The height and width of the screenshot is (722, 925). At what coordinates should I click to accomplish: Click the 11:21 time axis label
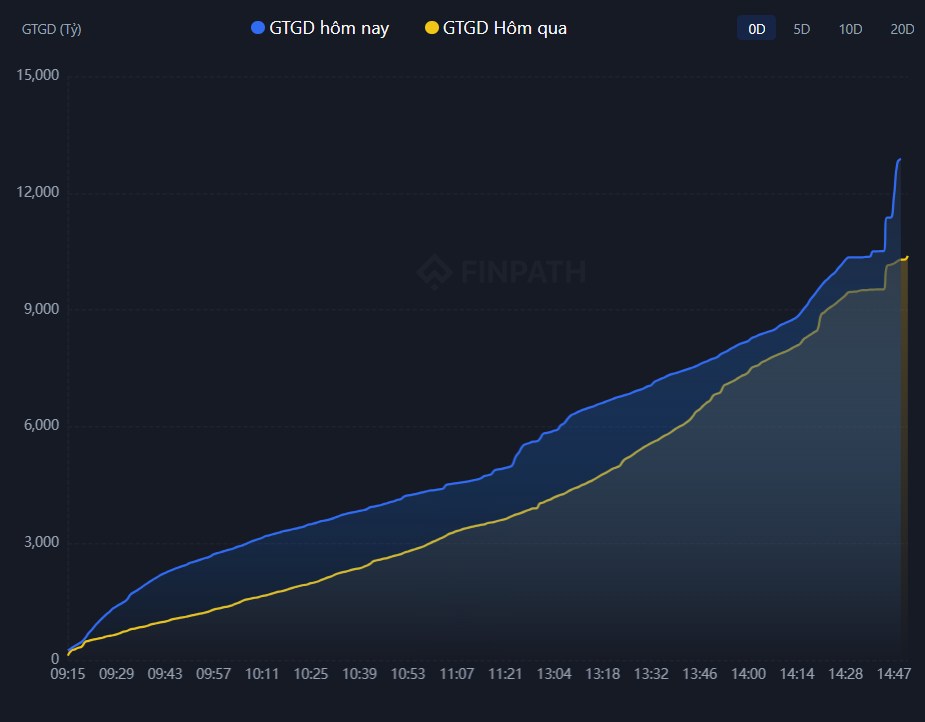[506, 674]
